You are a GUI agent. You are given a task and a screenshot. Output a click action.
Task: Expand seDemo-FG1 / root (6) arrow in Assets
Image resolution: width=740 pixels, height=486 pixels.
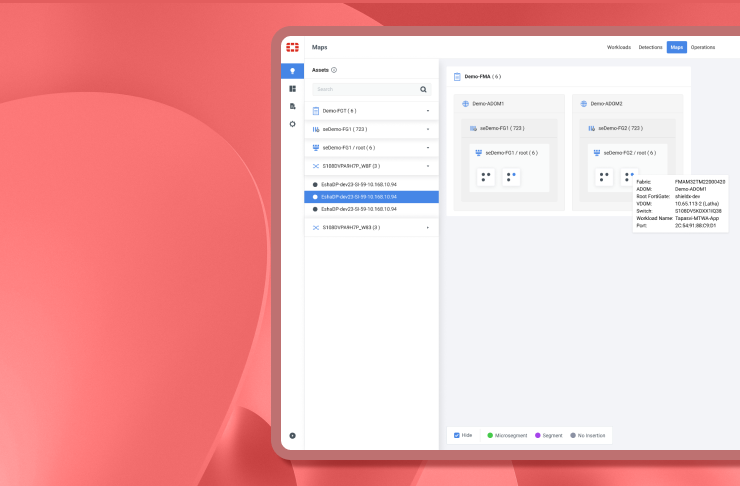tap(428, 148)
